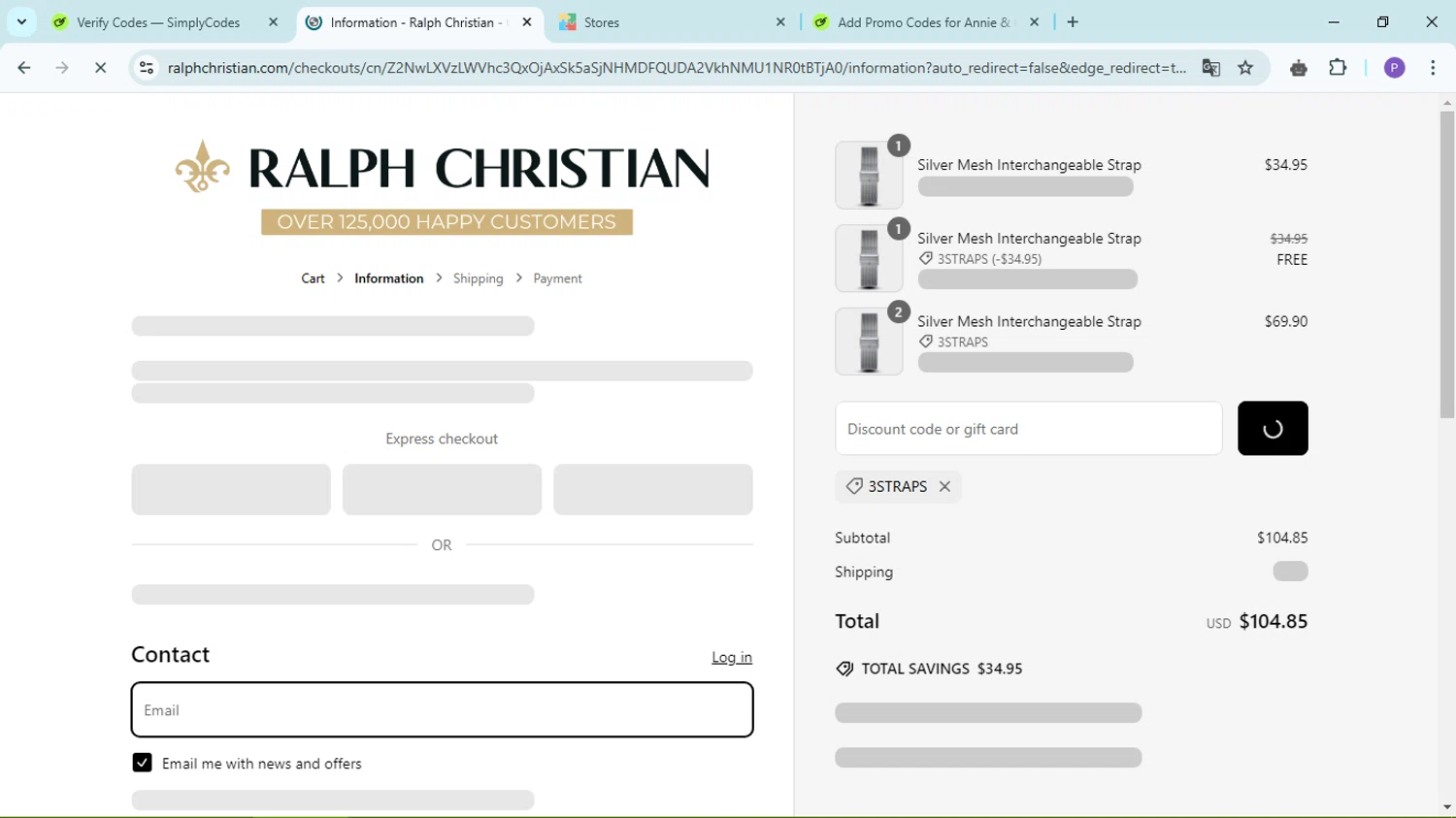Image resolution: width=1456 pixels, height=818 pixels.
Task: Click the OVER 125,000 HAPPY CUSTOMERS banner
Action: 447,222
